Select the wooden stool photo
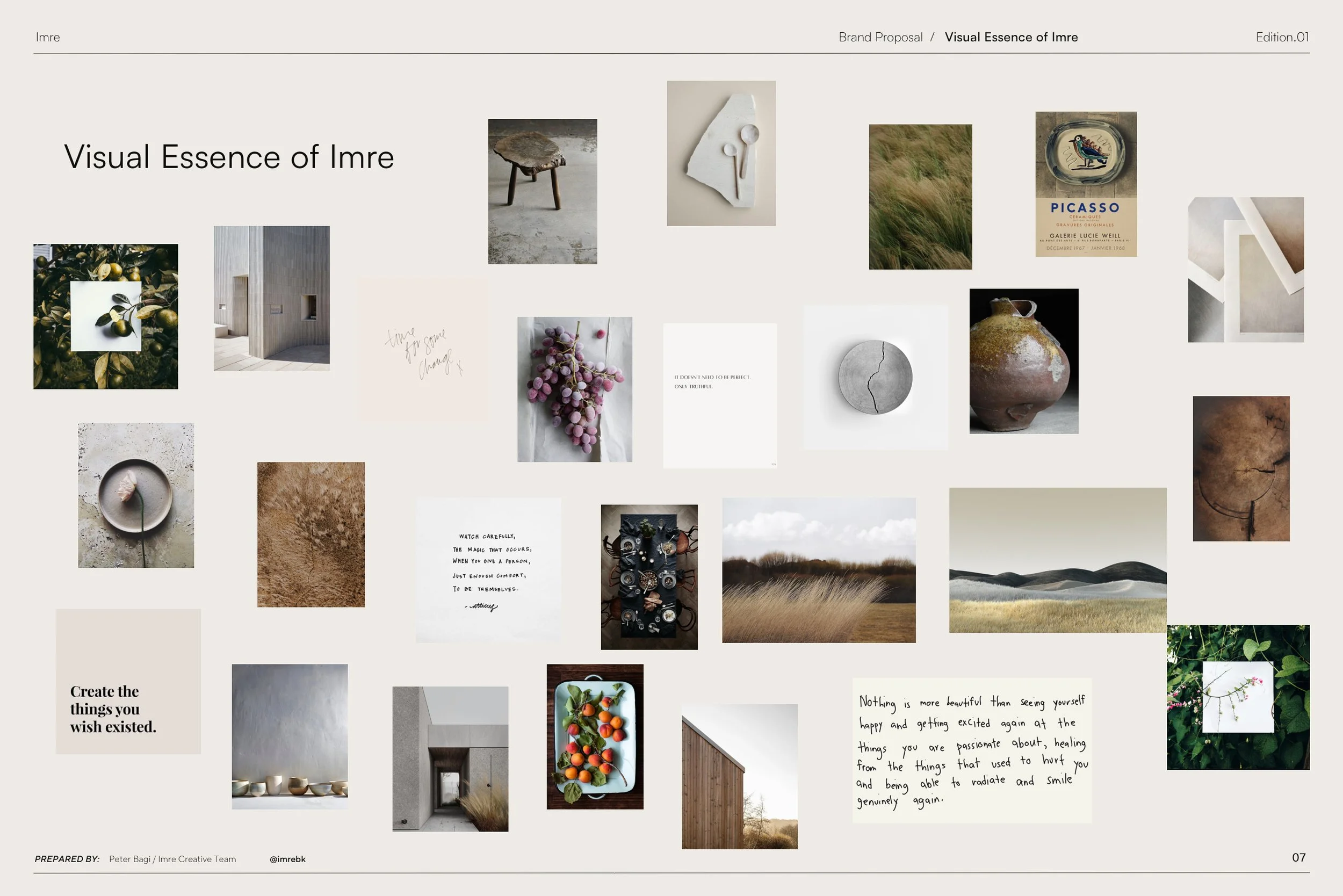Image resolution: width=1343 pixels, height=896 pixels. pyautogui.click(x=543, y=191)
